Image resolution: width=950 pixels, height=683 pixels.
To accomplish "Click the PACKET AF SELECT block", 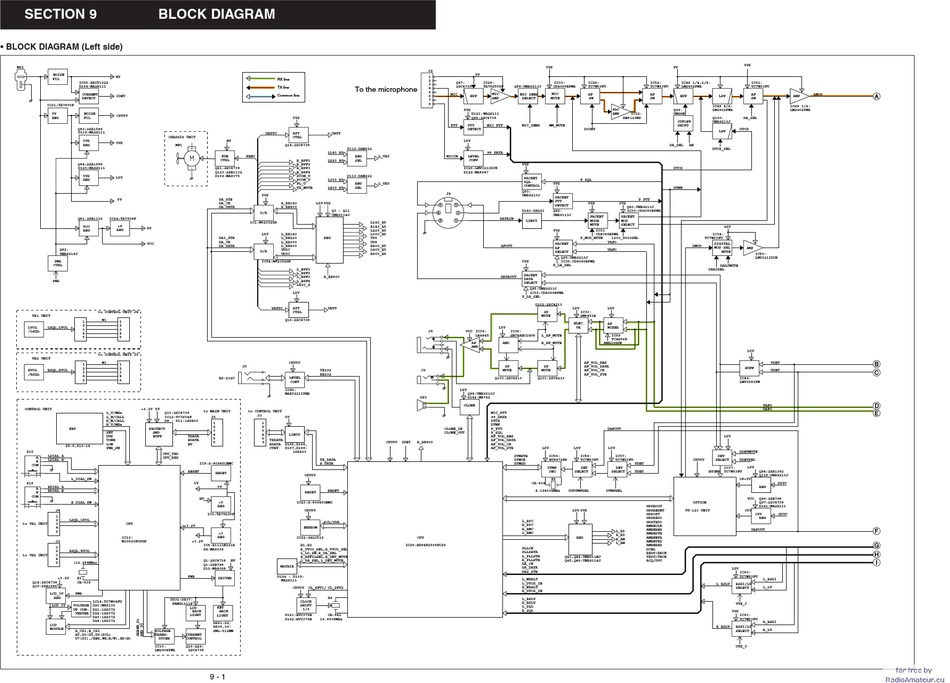I will [x=562, y=248].
